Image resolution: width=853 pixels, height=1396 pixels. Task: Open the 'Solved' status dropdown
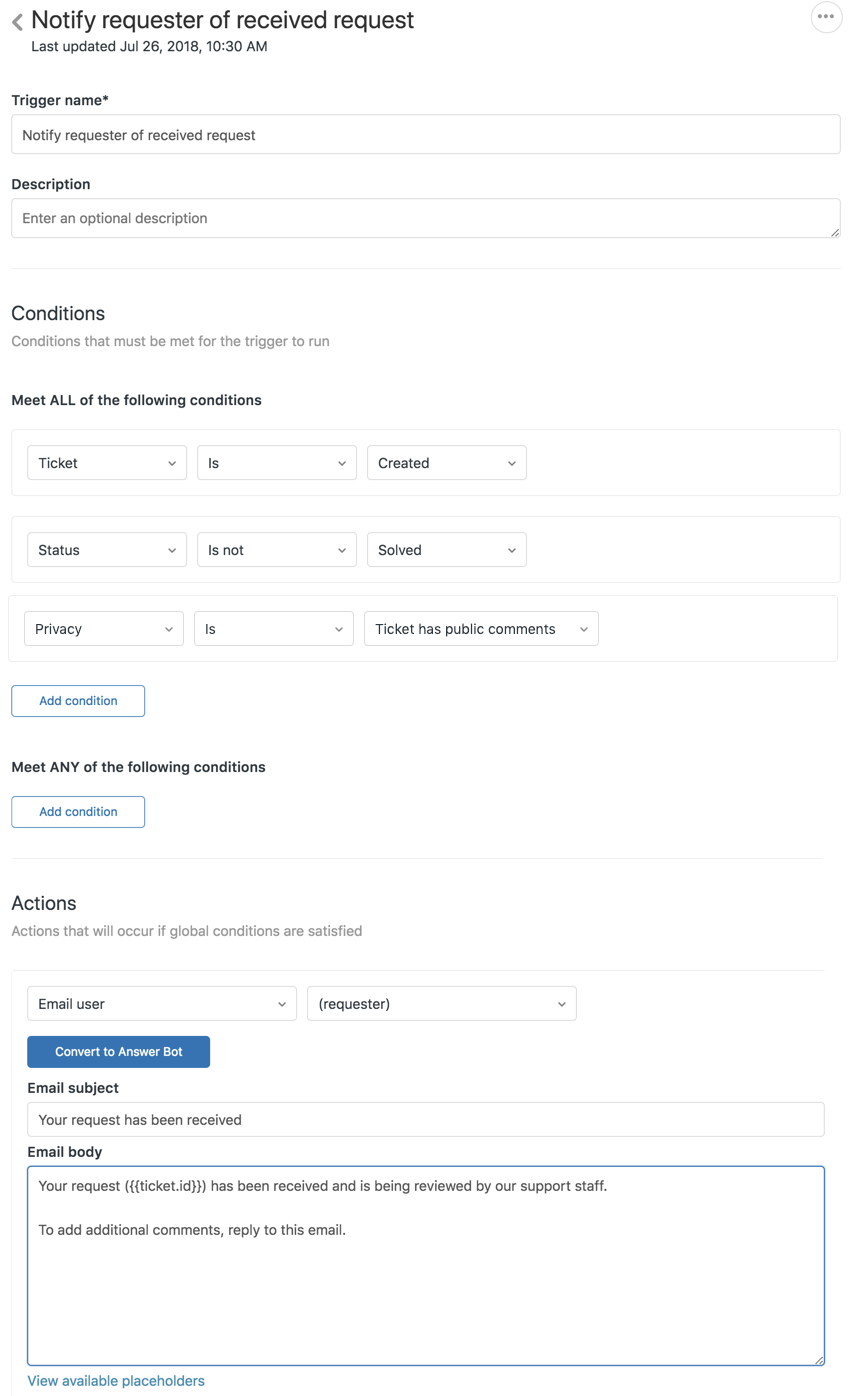(446, 549)
